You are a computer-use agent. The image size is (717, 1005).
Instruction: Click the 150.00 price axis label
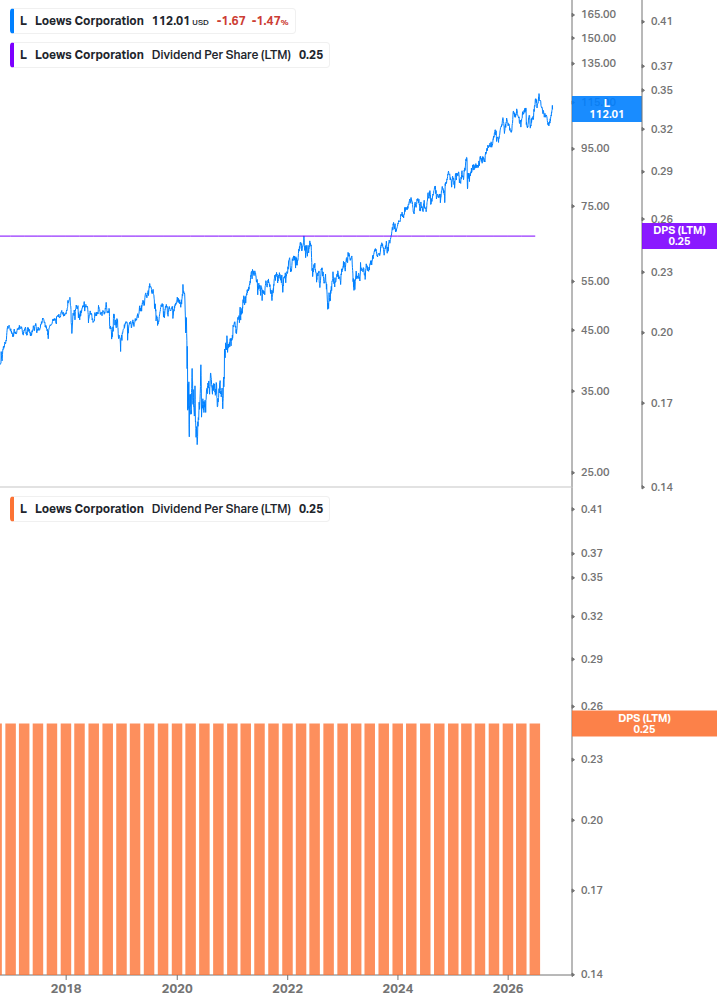pyautogui.click(x=598, y=38)
